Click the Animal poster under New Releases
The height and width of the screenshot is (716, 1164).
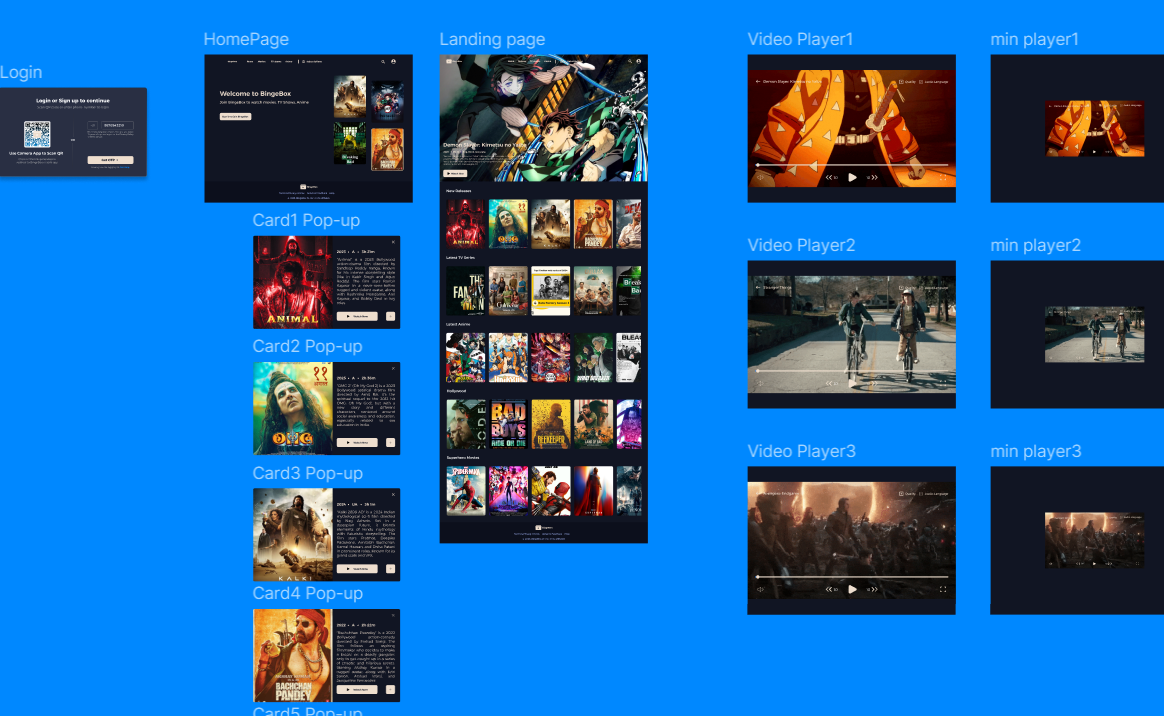[465, 223]
